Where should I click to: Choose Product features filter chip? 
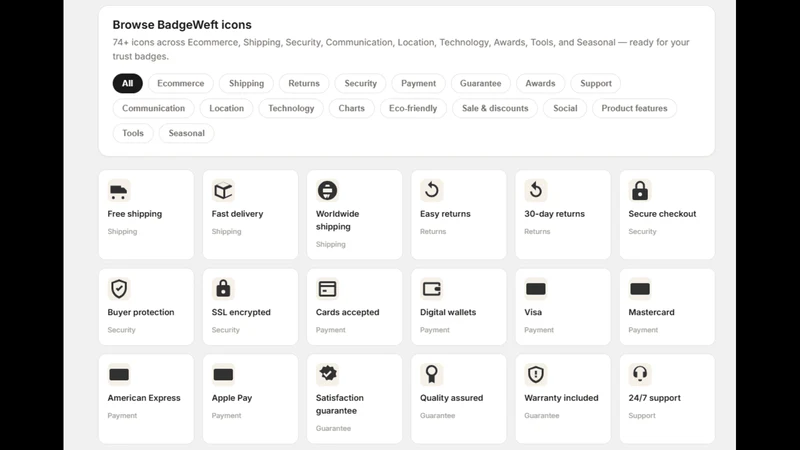634,108
